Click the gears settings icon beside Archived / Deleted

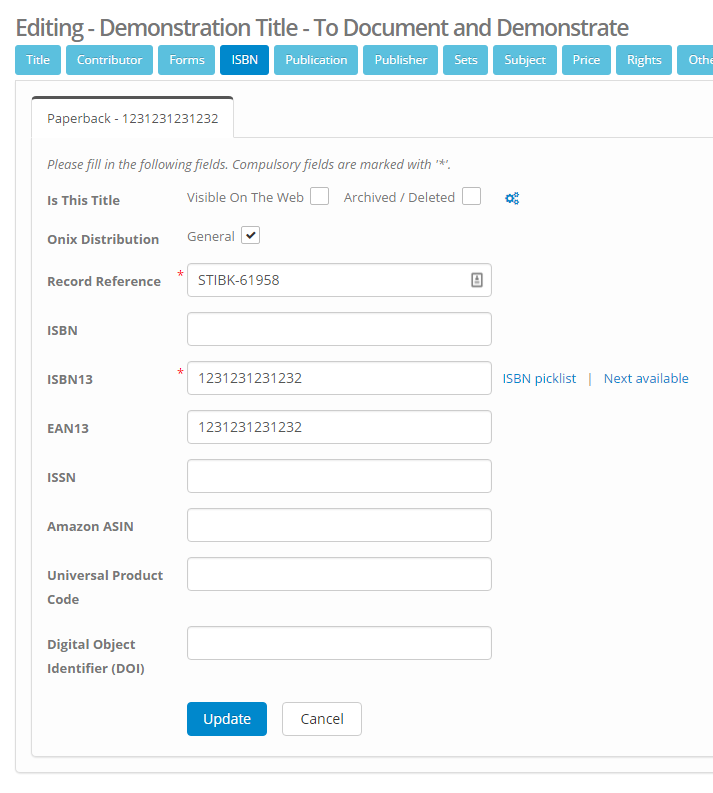(x=512, y=198)
